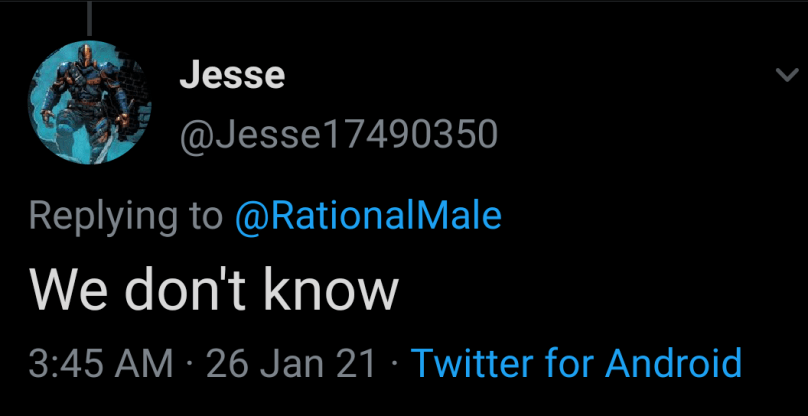This screenshot has width=808, height=416.
Task: Click the Twitter for Android source link
Action: pyautogui.click(x=576, y=364)
